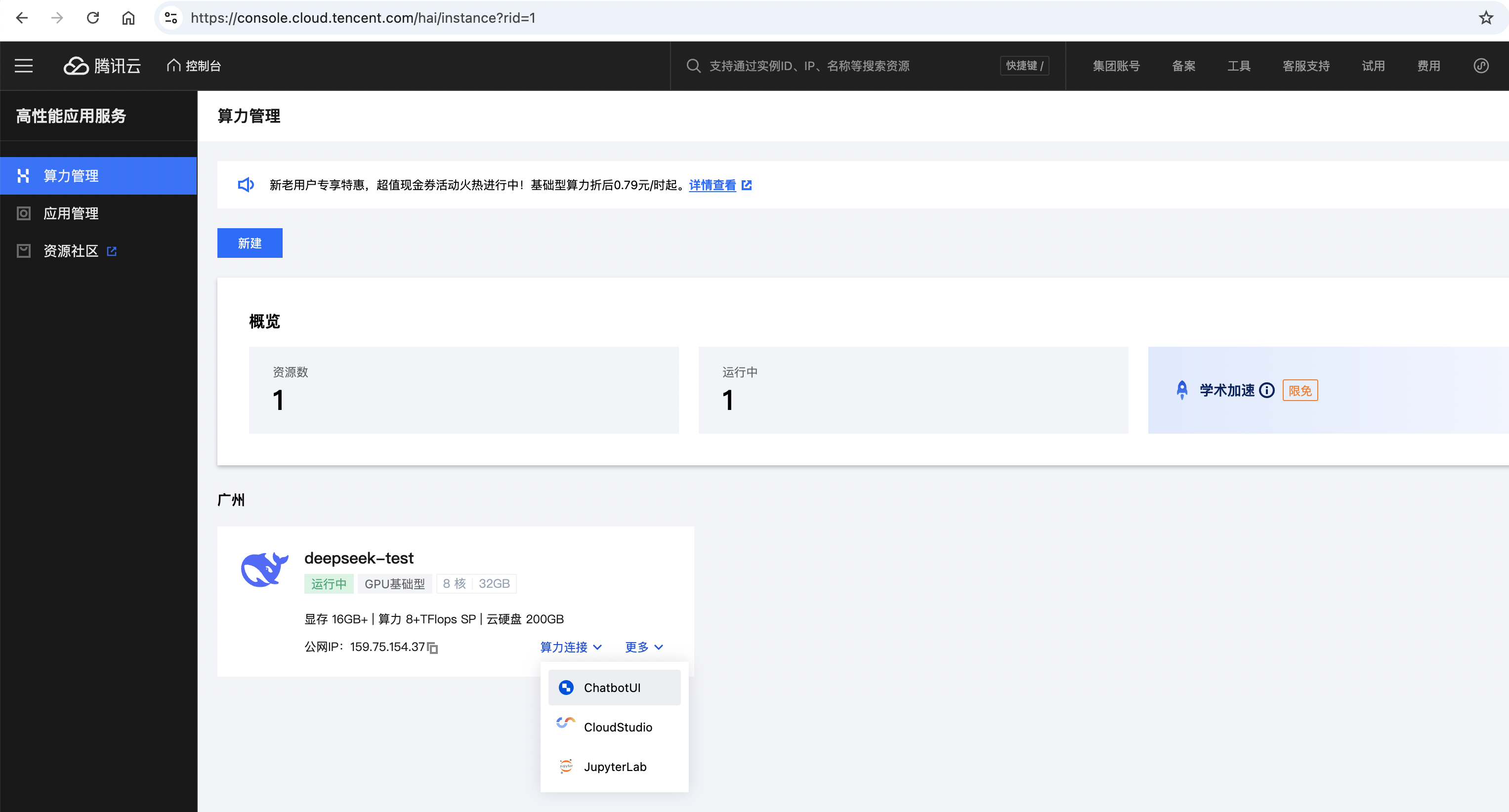Click 学术加速 label

pyautogui.click(x=1227, y=391)
